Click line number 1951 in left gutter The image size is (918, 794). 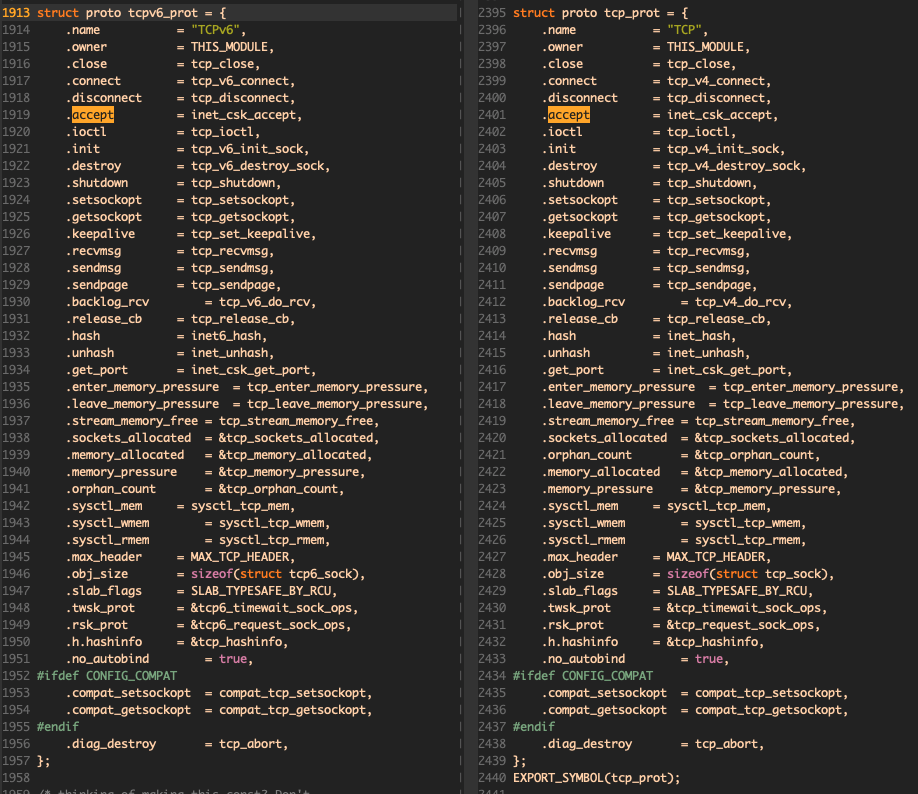click(18, 658)
